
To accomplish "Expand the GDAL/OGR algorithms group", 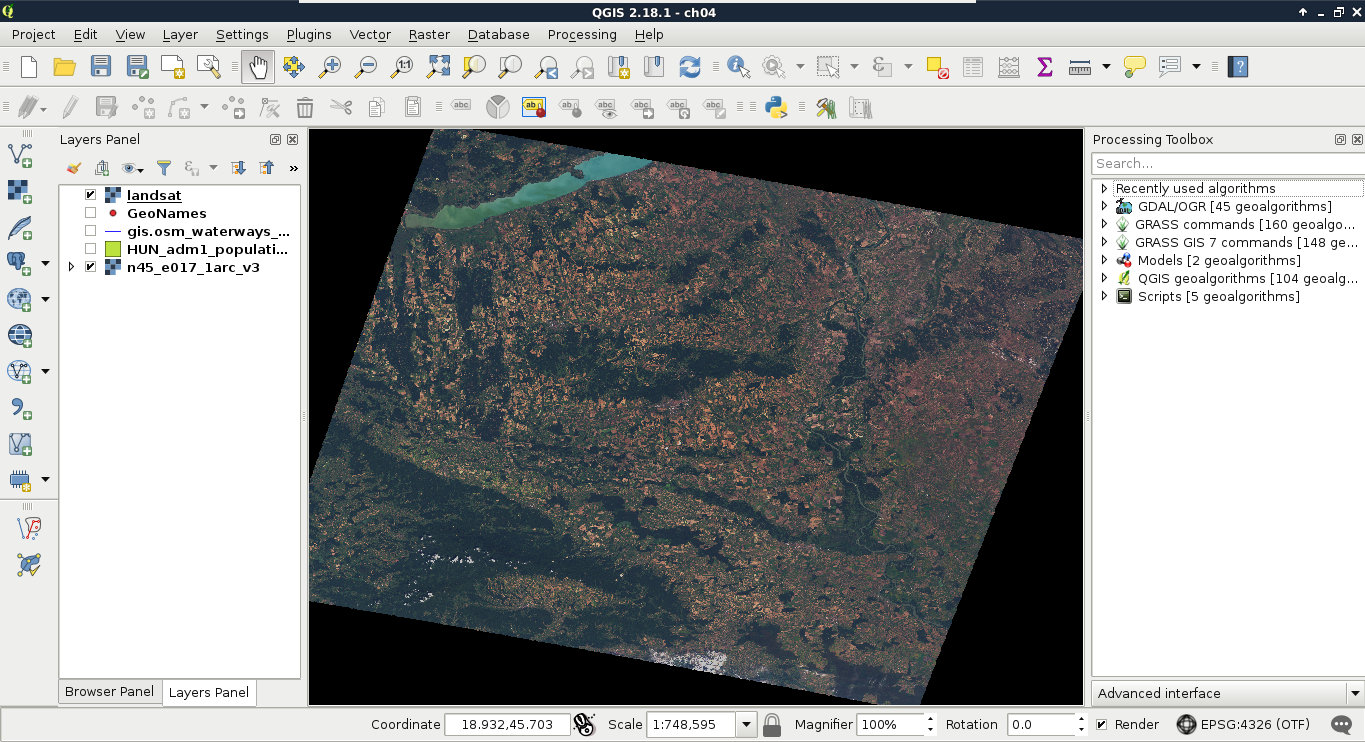I will pyautogui.click(x=1104, y=206).
